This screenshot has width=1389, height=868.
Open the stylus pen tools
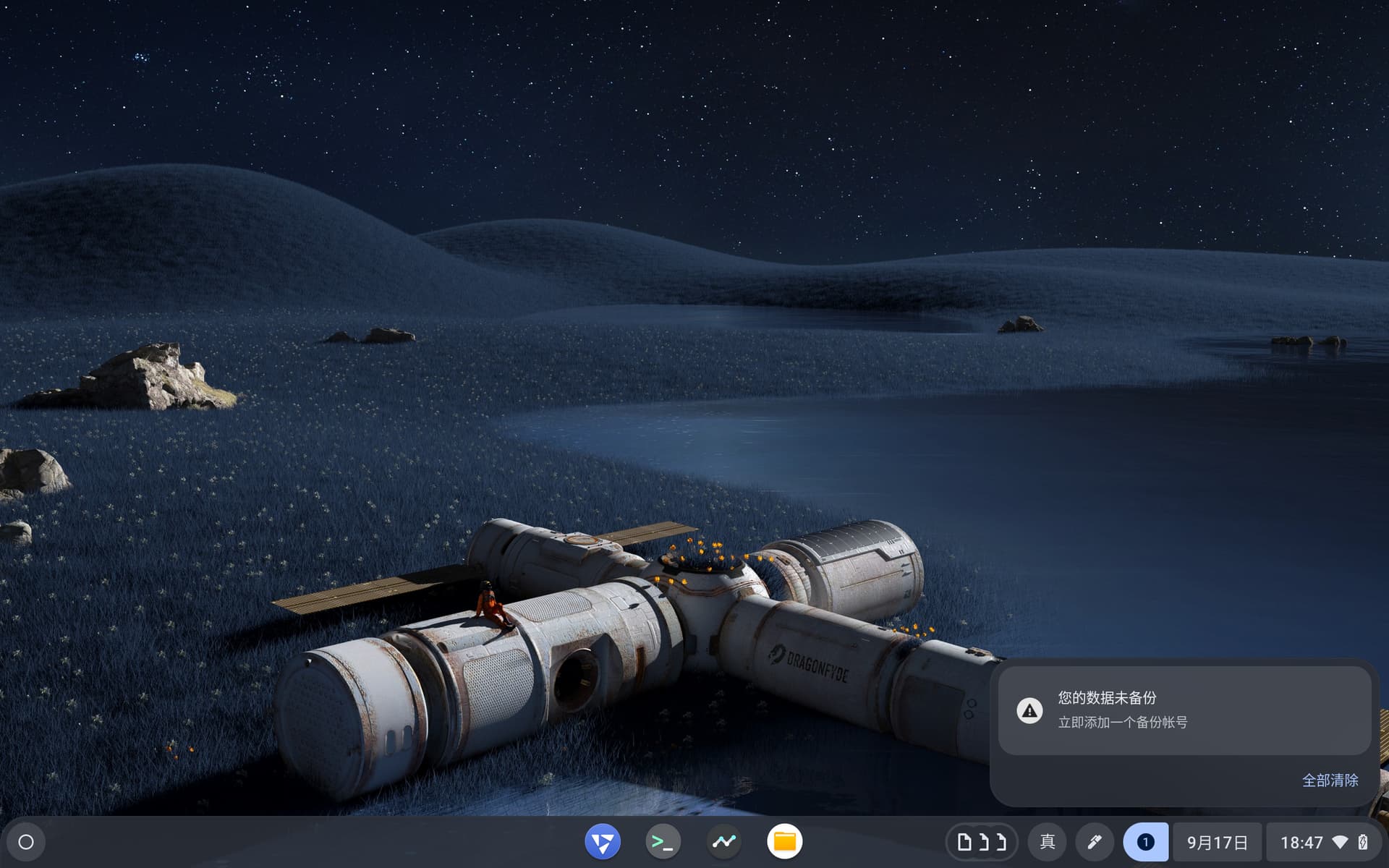click(x=1094, y=842)
